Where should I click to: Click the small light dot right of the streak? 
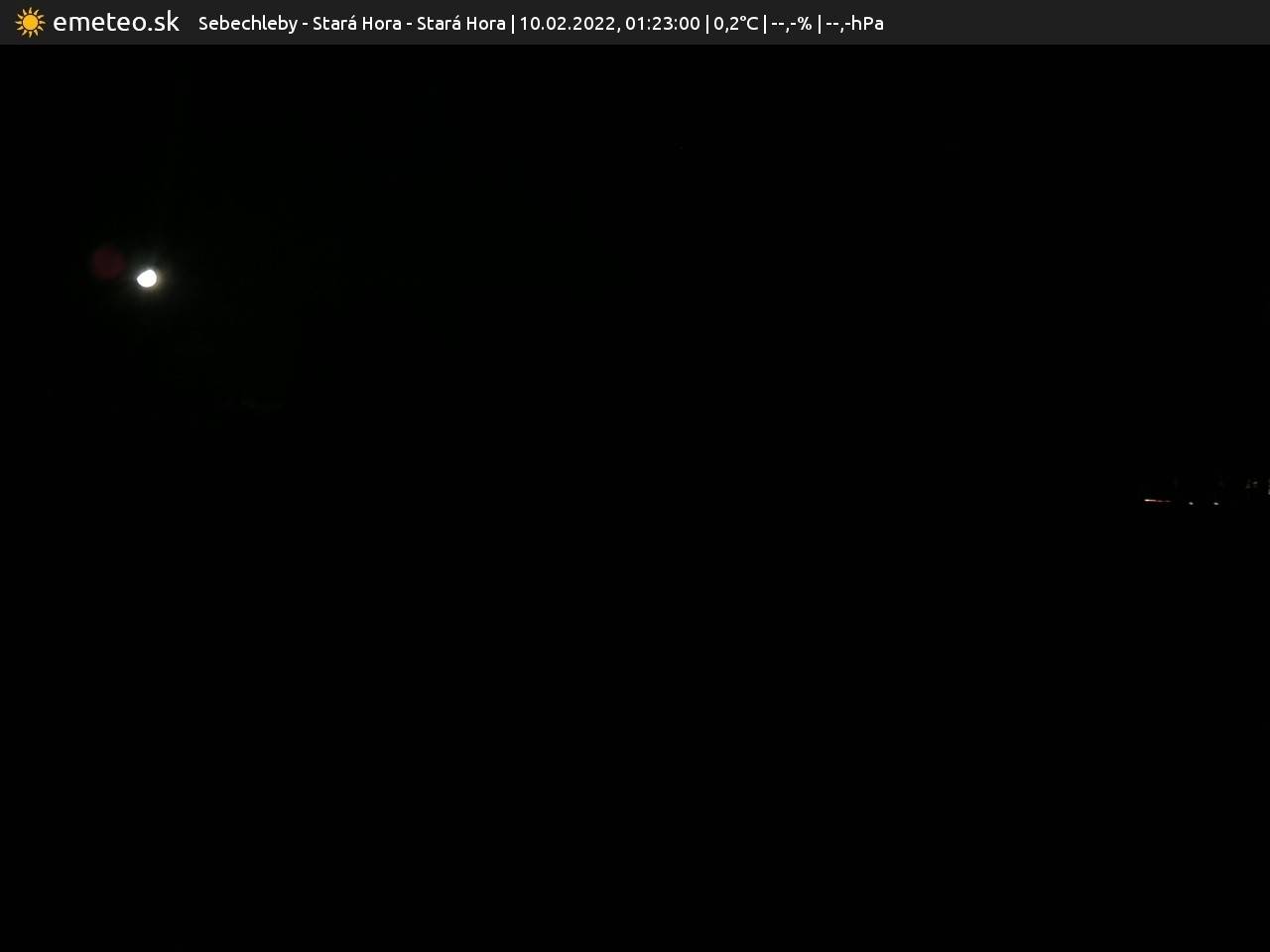[1192, 503]
